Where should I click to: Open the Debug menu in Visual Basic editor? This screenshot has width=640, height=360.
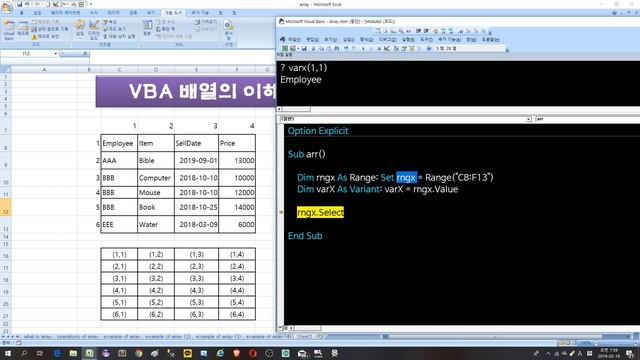click(387, 40)
